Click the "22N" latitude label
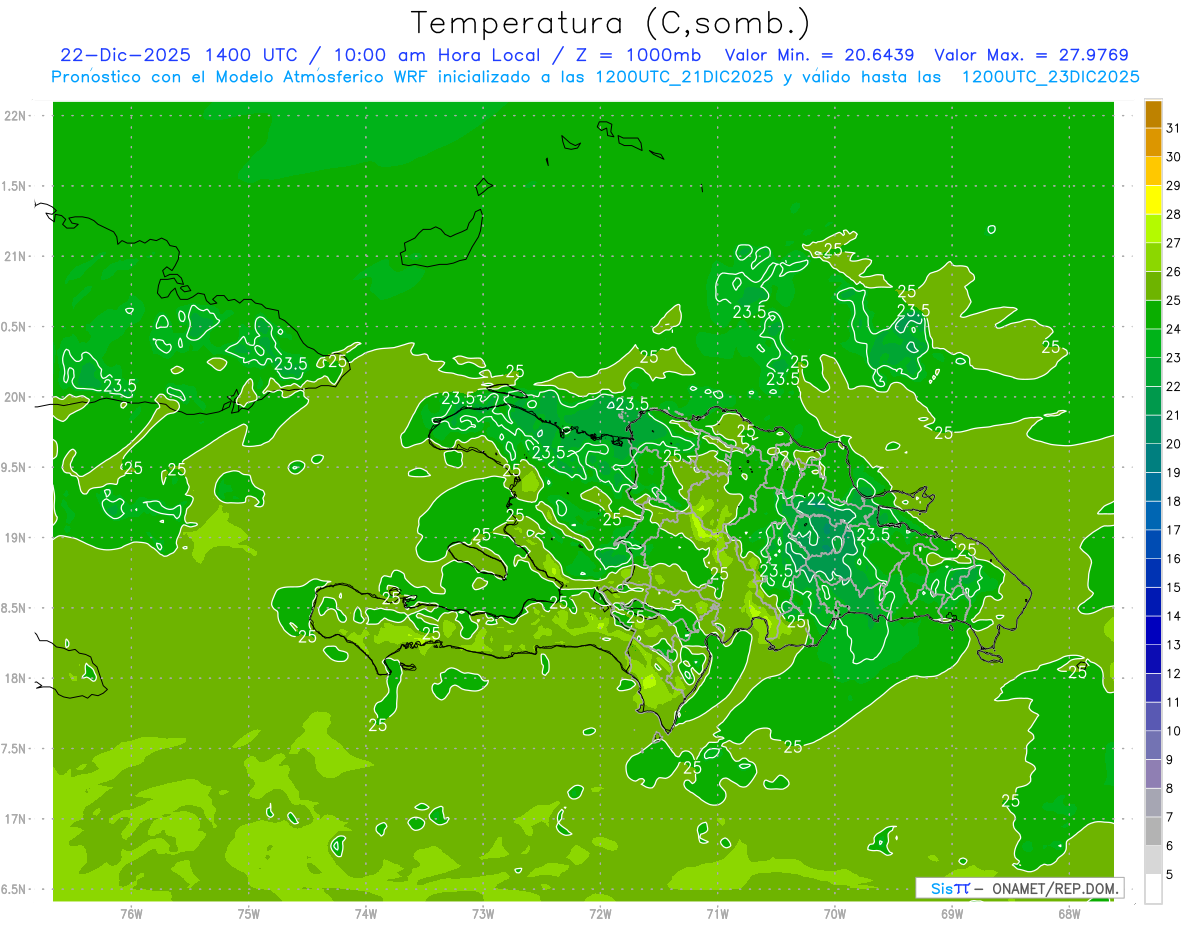The width and height of the screenshot is (1200, 927). tap(15, 116)
